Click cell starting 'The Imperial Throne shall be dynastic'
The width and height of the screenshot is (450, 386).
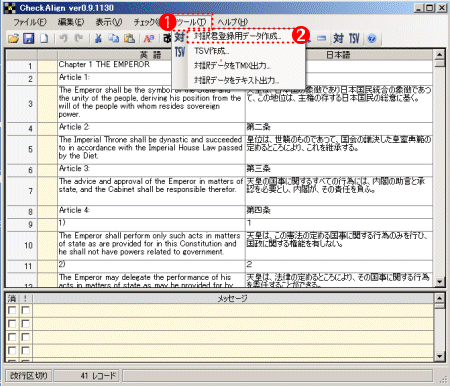pyautogui.click(x=151, y=149)
